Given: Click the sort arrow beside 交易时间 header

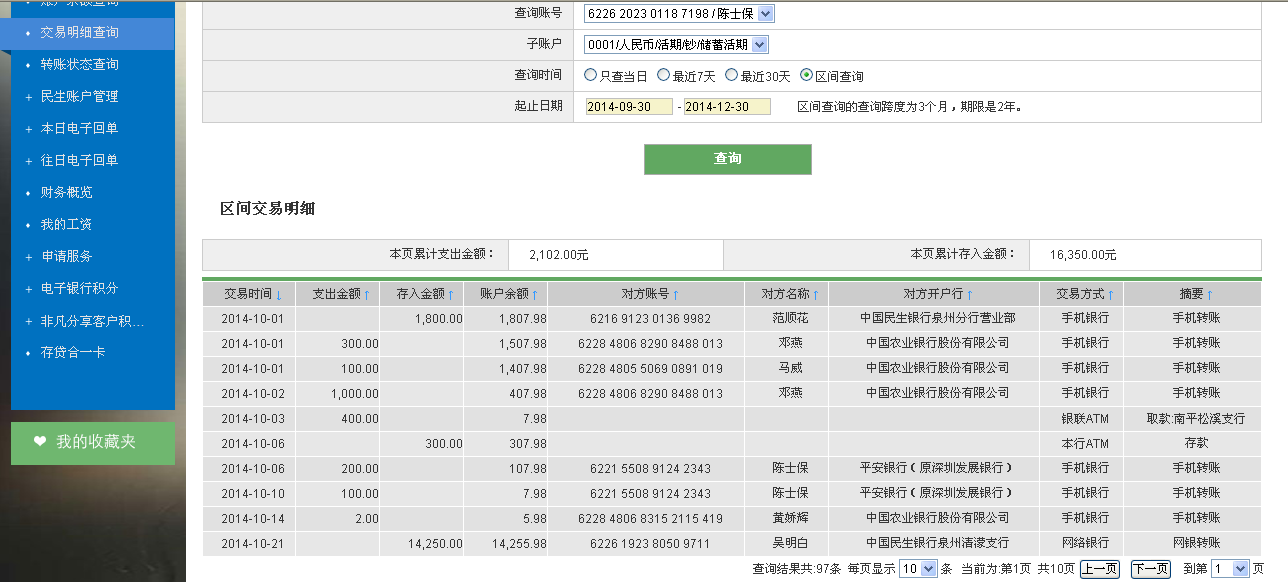Looking at the screenshot, I should [279, 295].
